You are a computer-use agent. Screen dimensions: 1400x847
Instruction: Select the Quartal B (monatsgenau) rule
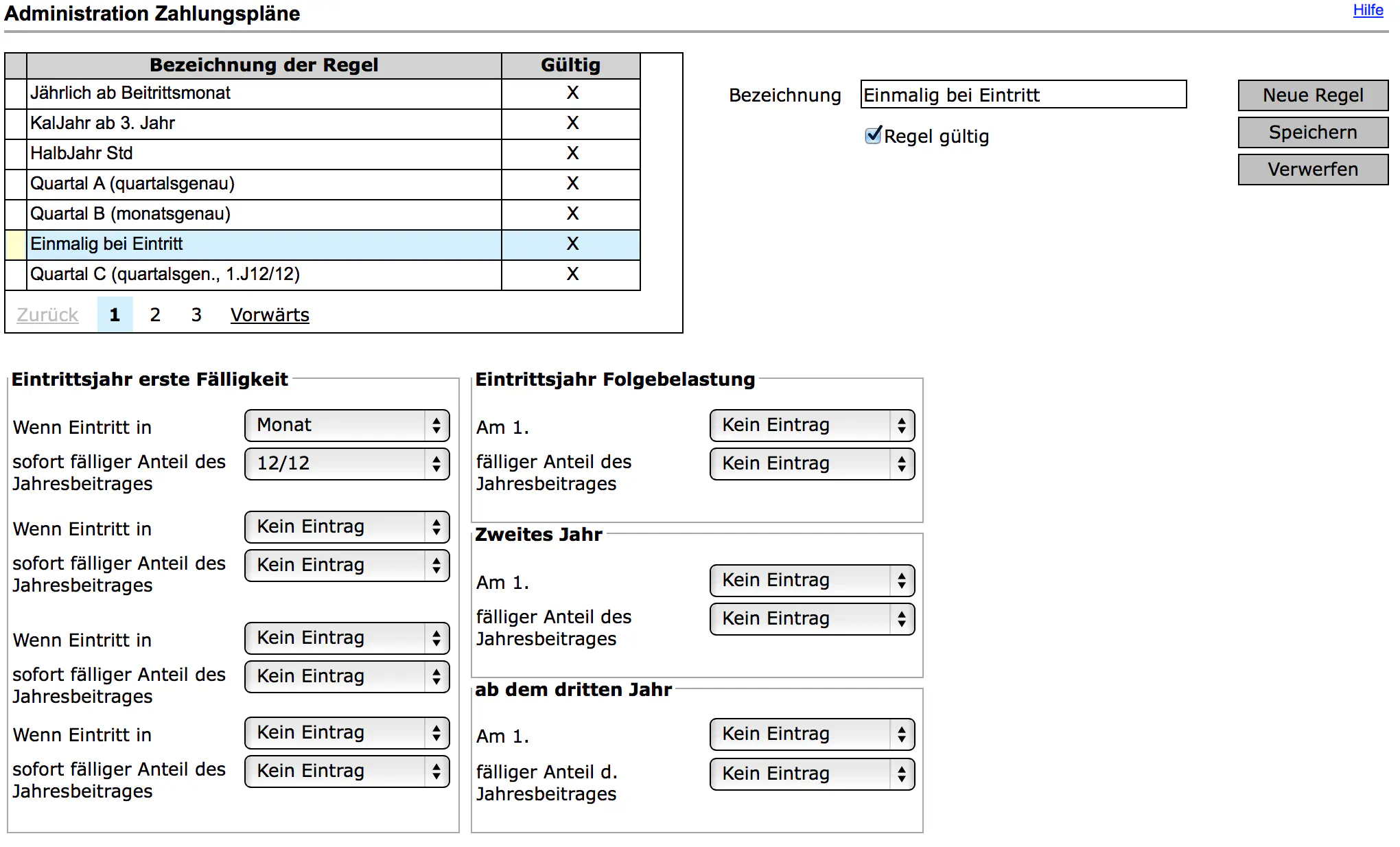tap(264, 214)
